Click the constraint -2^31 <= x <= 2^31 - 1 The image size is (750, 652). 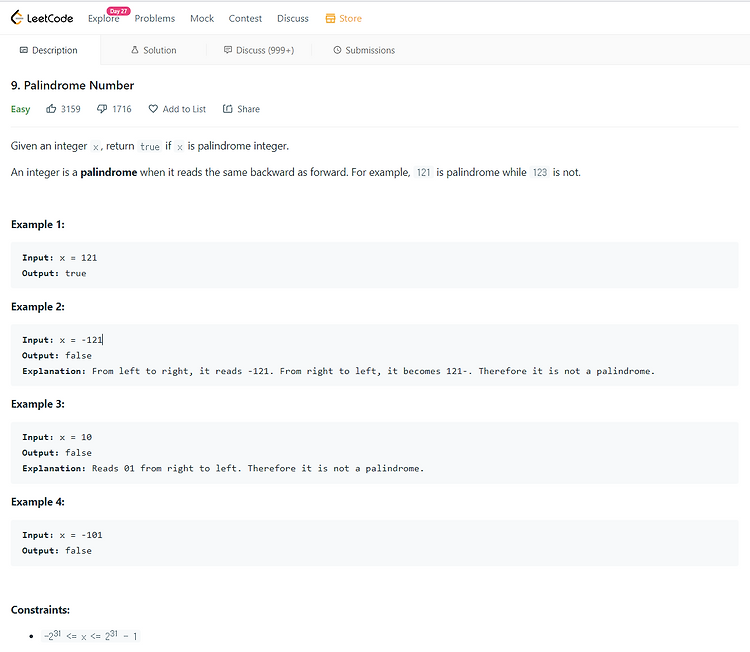[x=90, y=635]
